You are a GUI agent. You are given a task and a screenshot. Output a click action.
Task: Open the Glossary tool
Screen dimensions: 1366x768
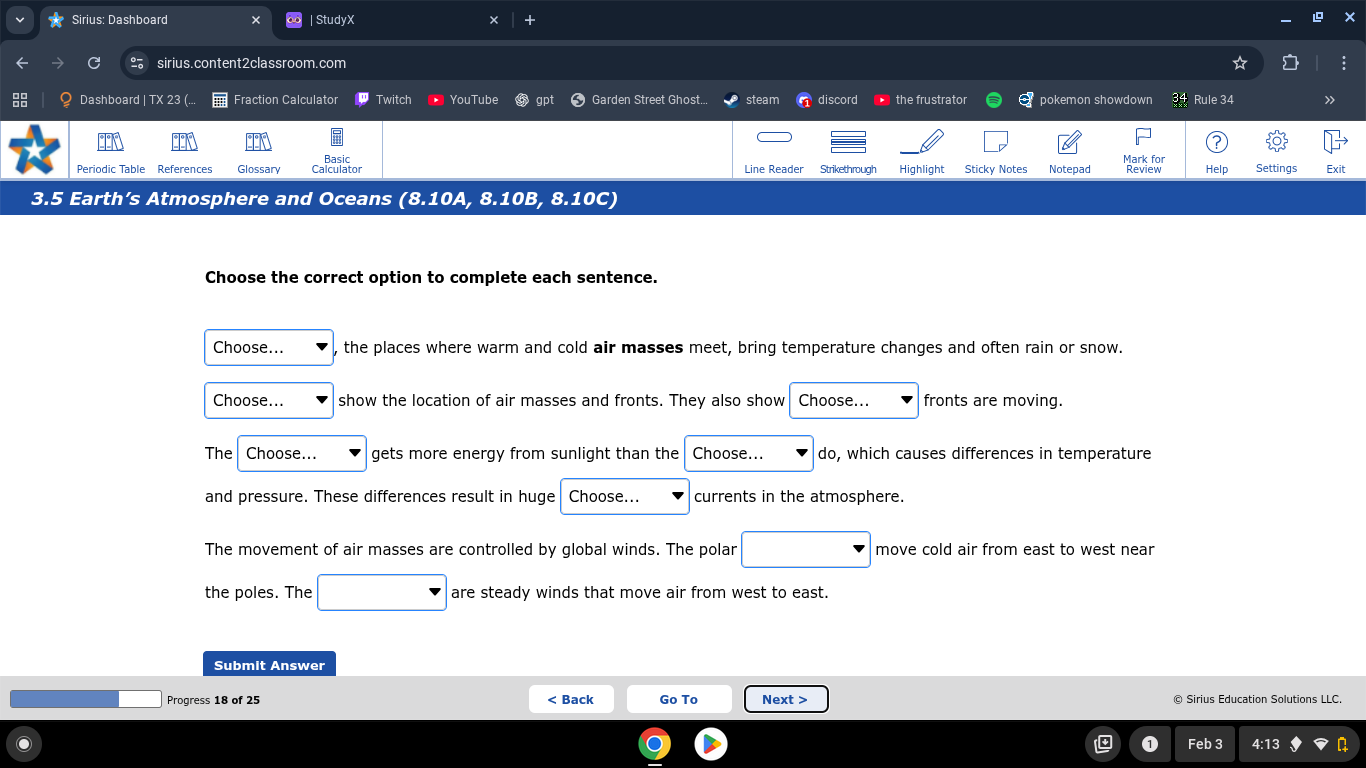tap(259, 151)
